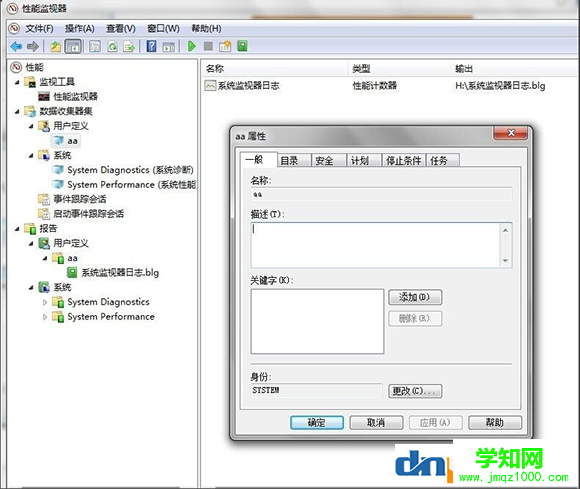Click the new data collector icon with star
Screen dimensions: 580x489
(225, 46)
